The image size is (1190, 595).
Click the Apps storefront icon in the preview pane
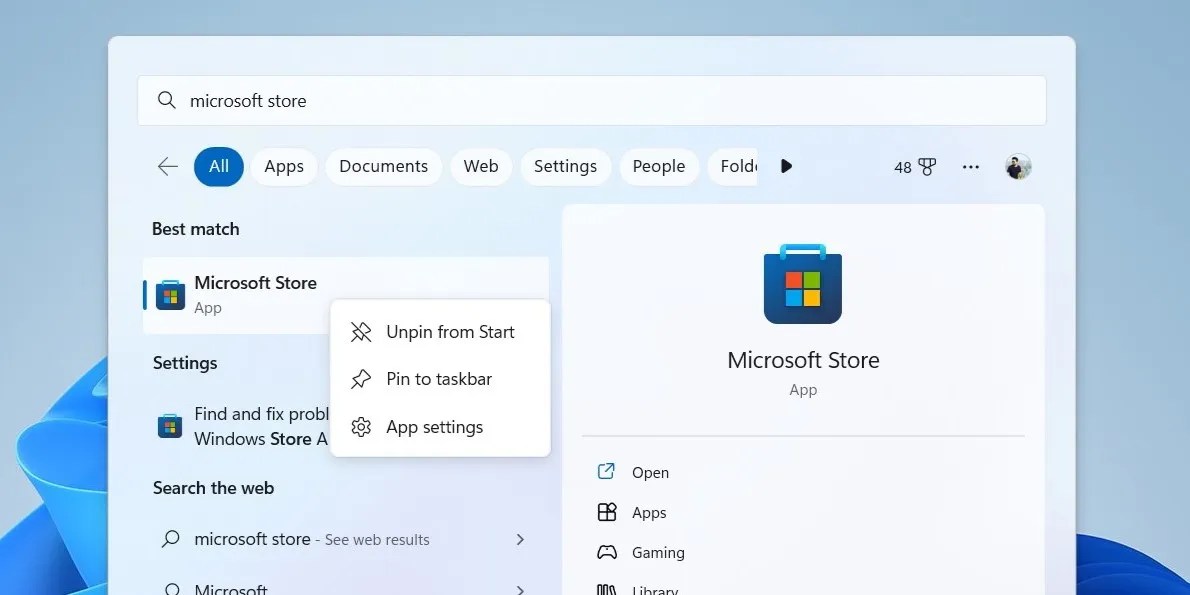[607, 512]
